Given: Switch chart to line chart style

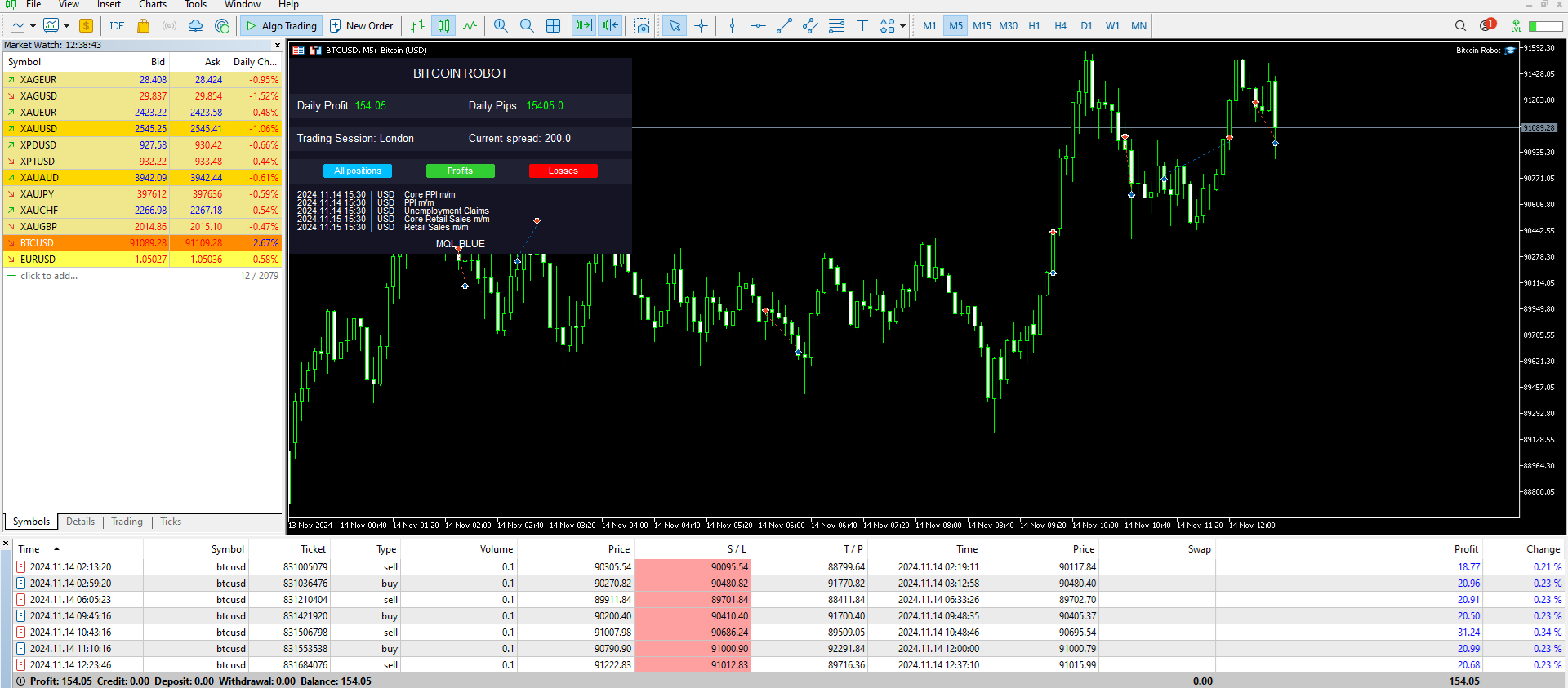Looking at the screenshot, I should 470,26.
